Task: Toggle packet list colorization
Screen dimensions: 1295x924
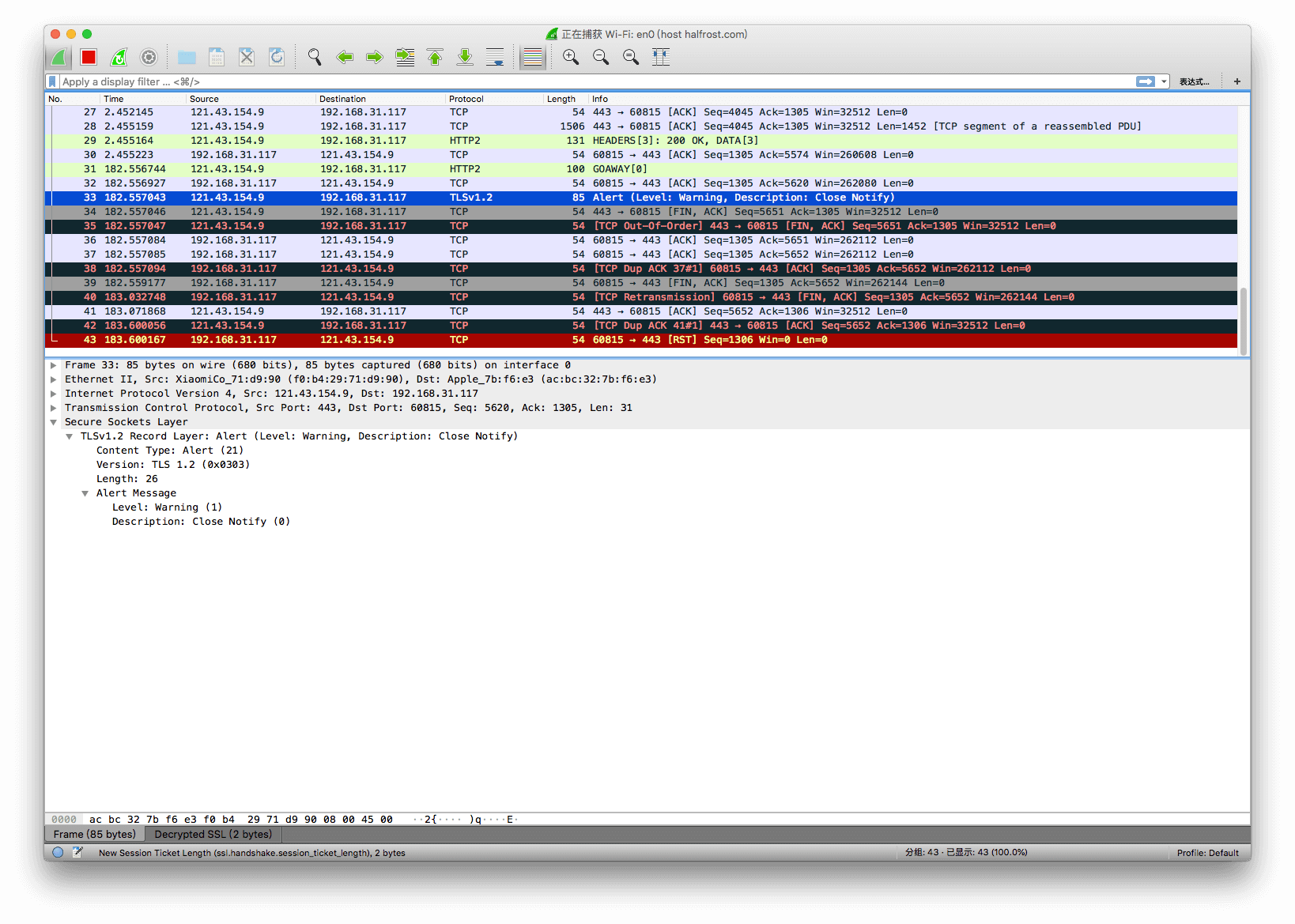Action: coord(533,57)
